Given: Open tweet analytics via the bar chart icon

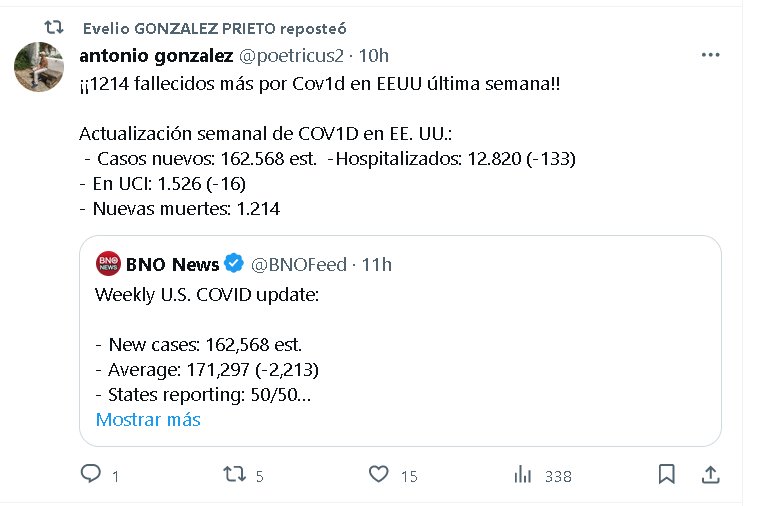Looking at the screenshot, I should 522,475.
